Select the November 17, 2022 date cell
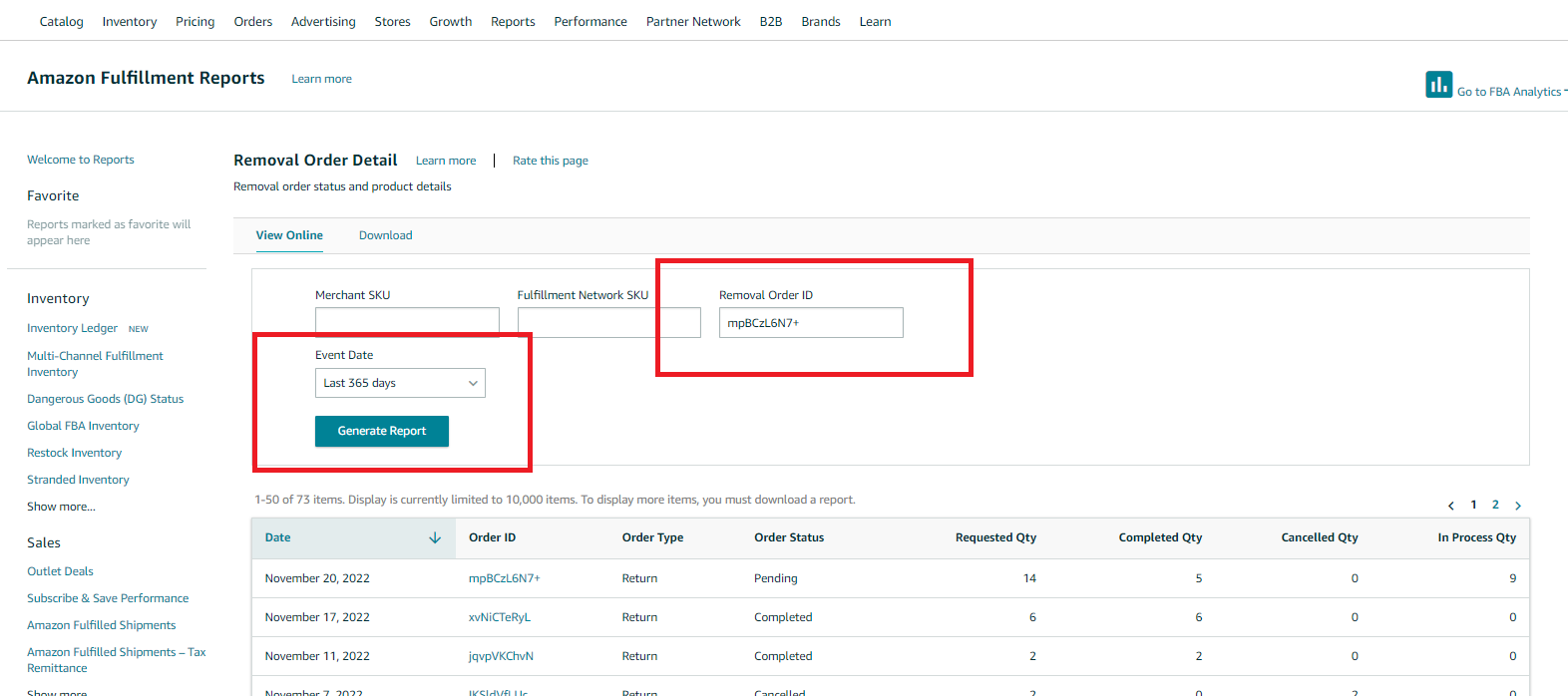 click(317, 617)
